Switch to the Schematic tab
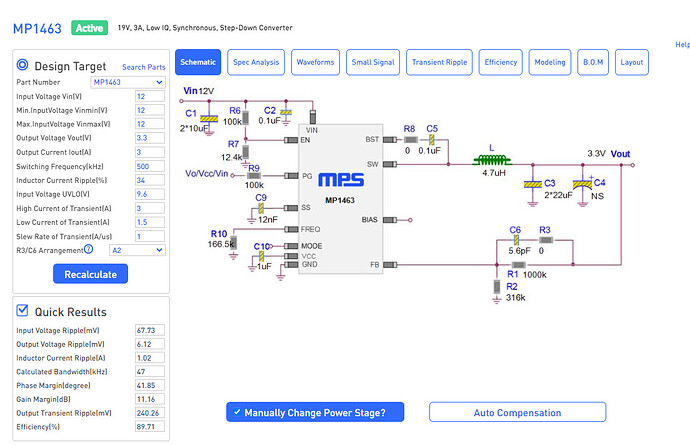690x445 pixels. [198, 62]
